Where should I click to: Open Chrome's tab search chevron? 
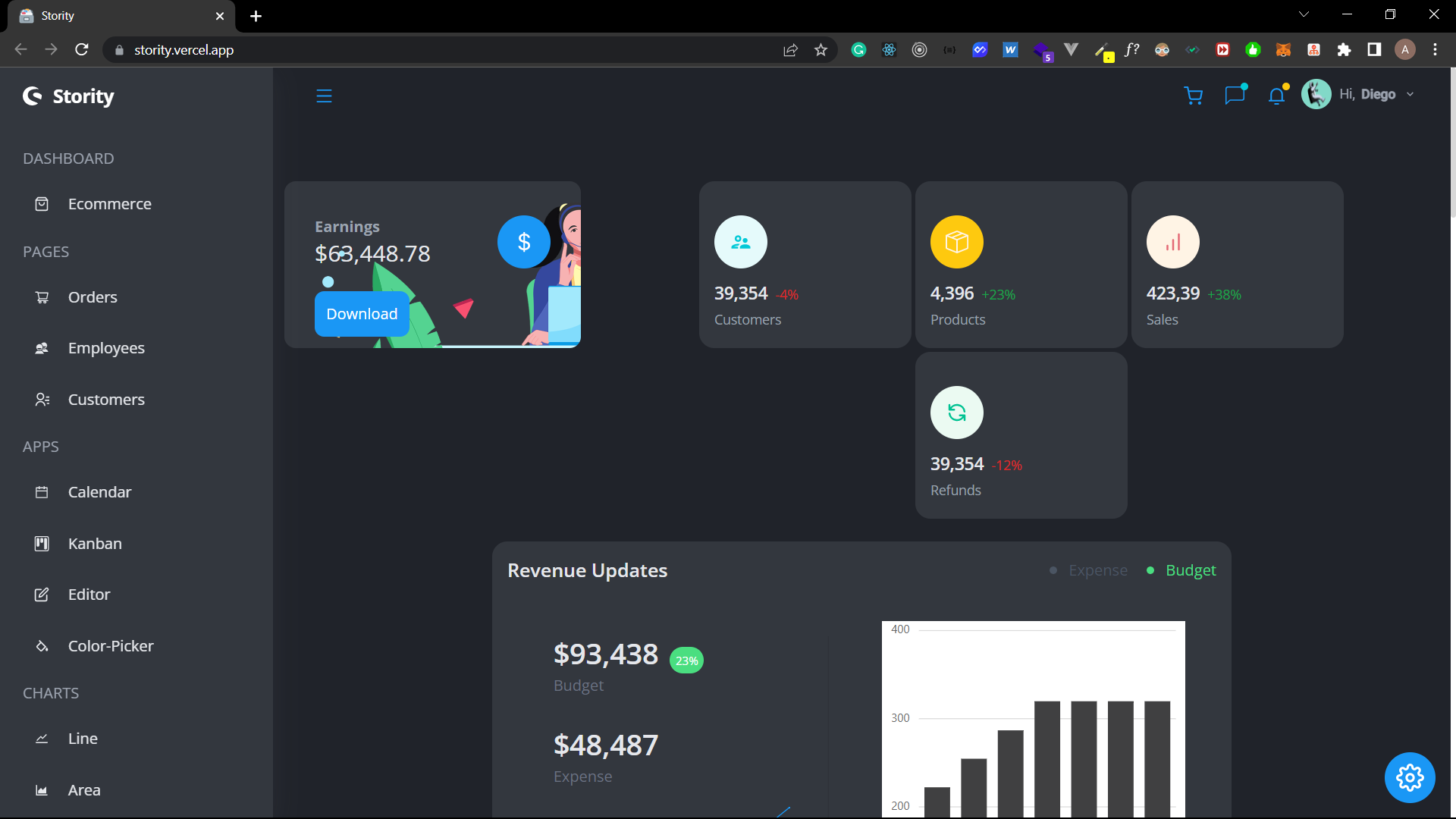pos(1304,14)
